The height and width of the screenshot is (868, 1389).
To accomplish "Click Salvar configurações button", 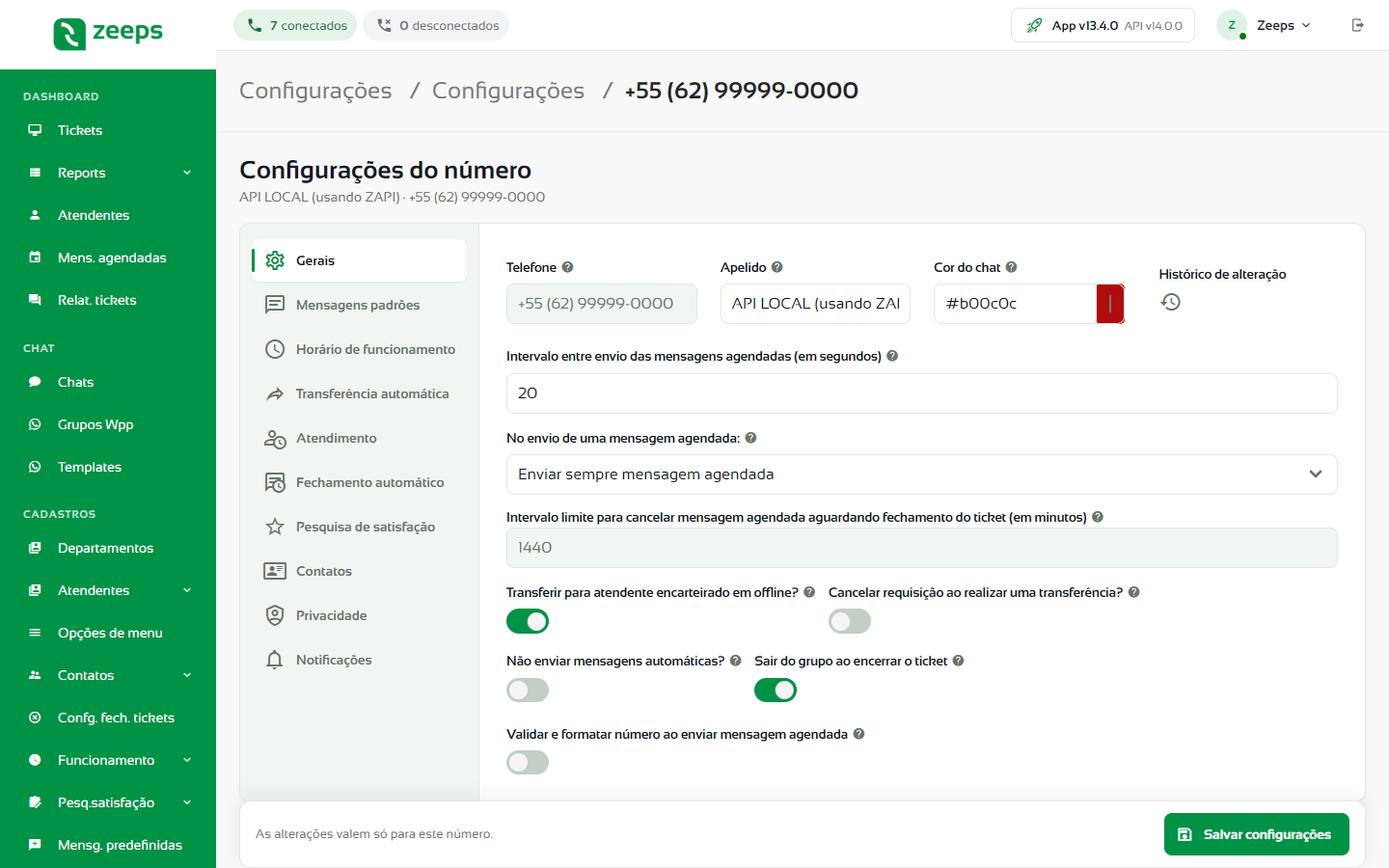I will (1256, 834).
